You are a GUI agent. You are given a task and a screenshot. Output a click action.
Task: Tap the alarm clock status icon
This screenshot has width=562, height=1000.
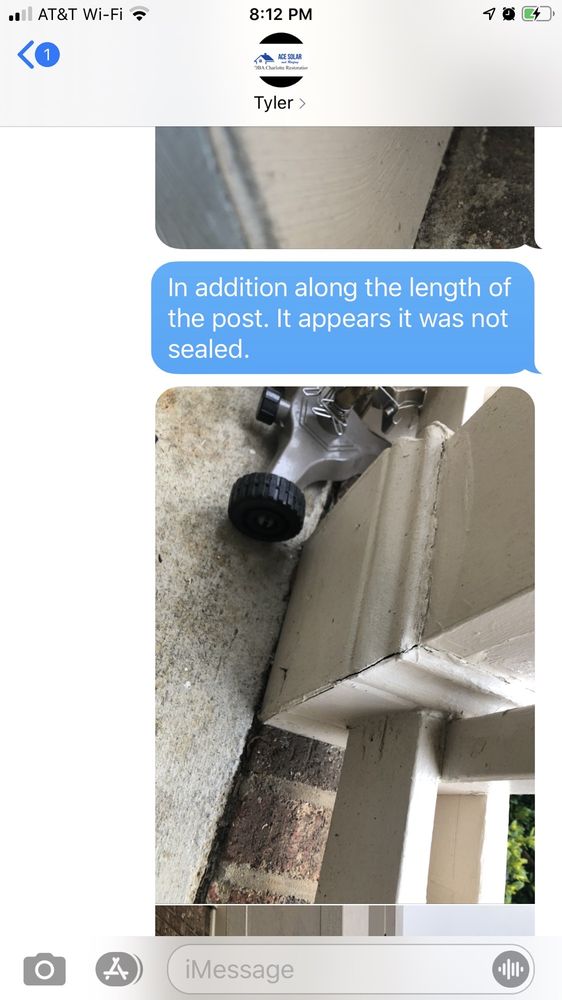click(508, 13)
